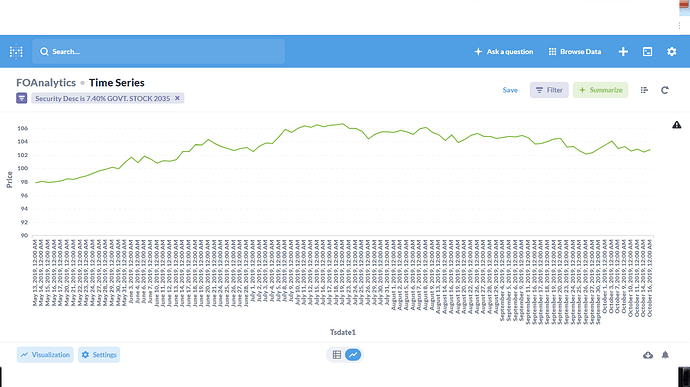Focus the Search input field

[x=158, y=52]
